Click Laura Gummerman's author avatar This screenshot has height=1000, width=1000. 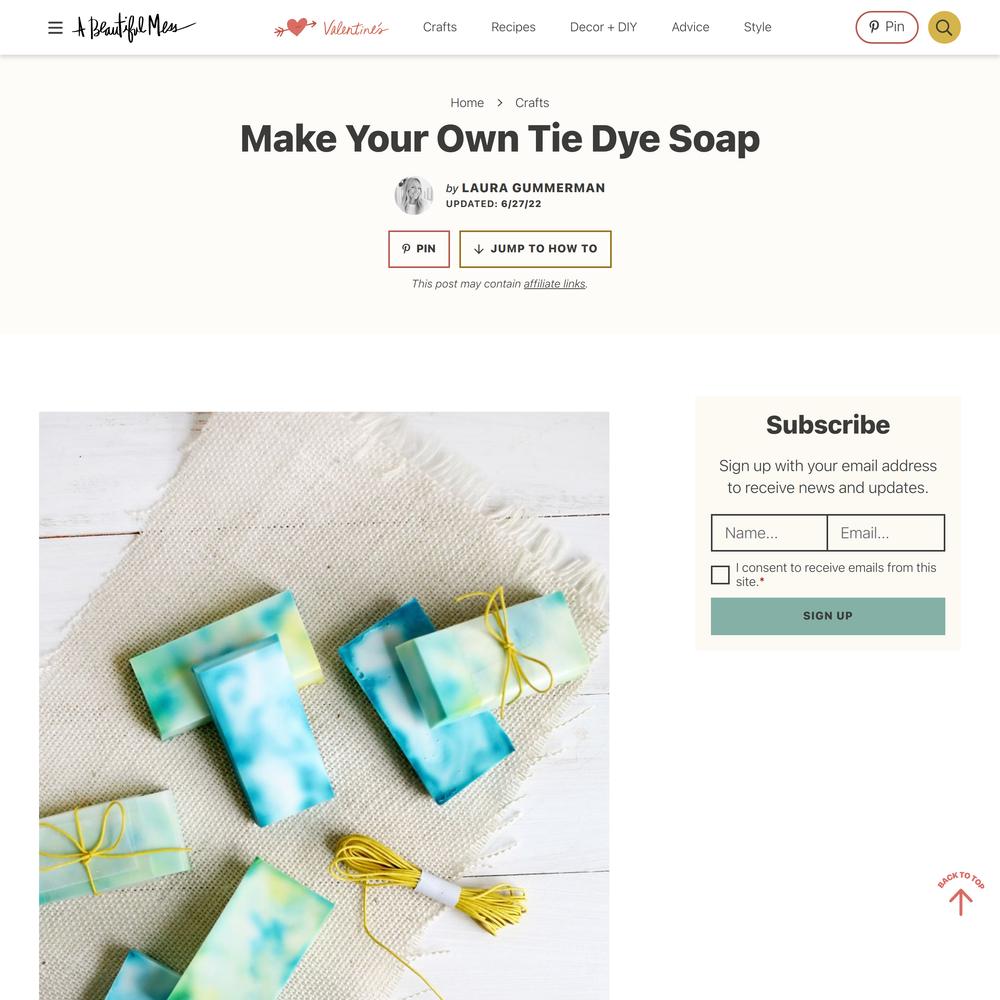click(413, 195)
